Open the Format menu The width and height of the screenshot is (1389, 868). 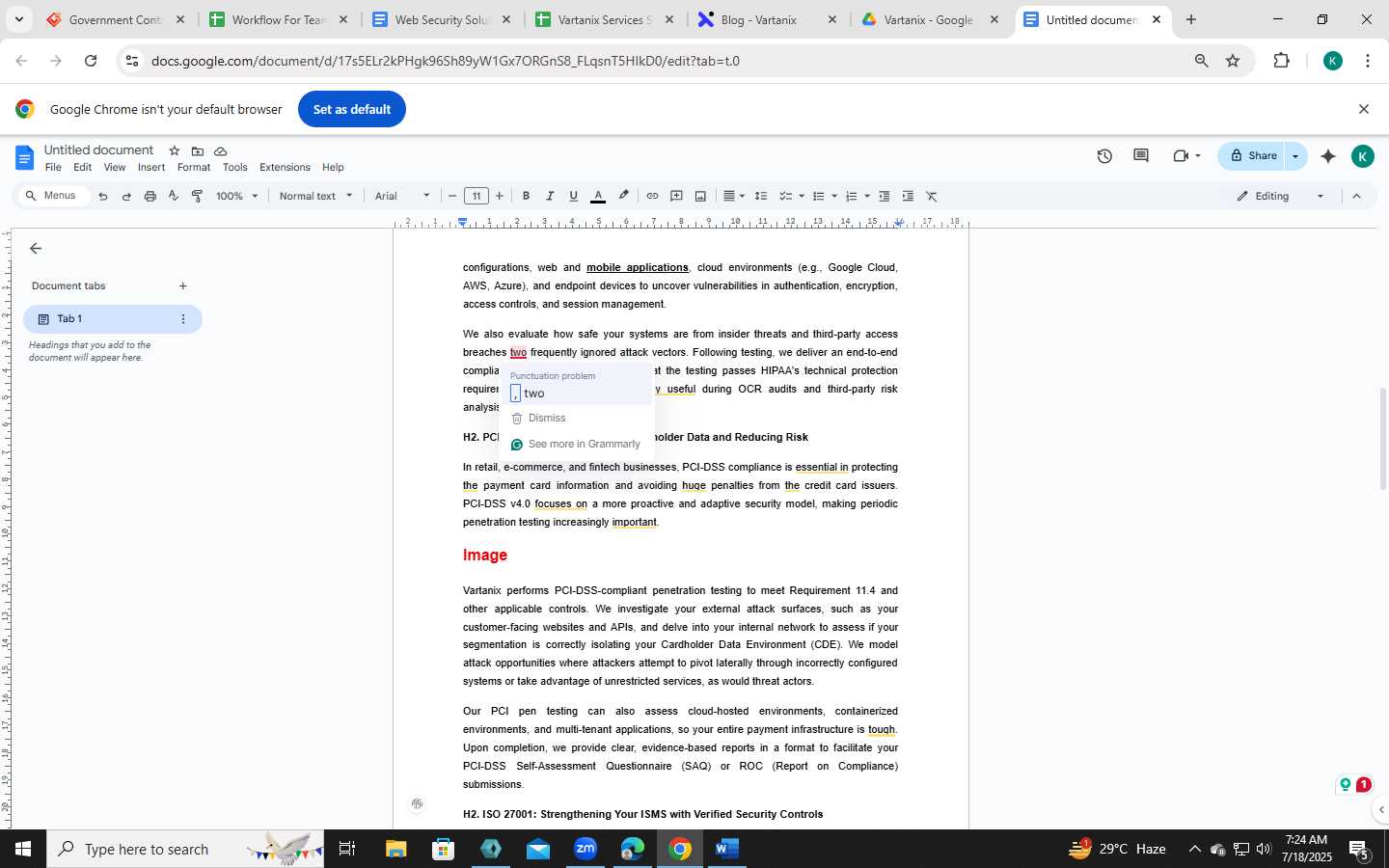coord(194,167)
